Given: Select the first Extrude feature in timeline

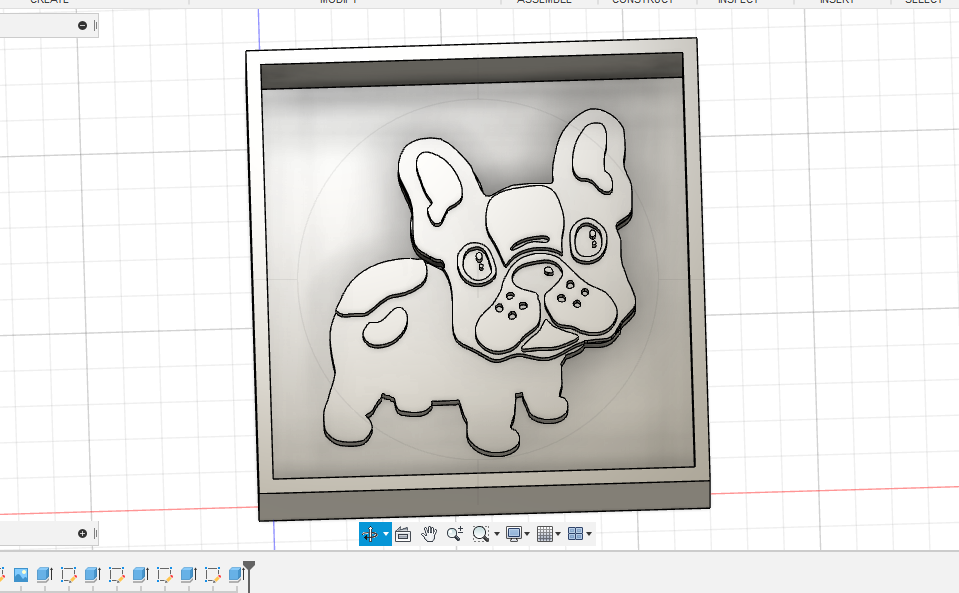Looking at the screenshot, I should point(45,575).
